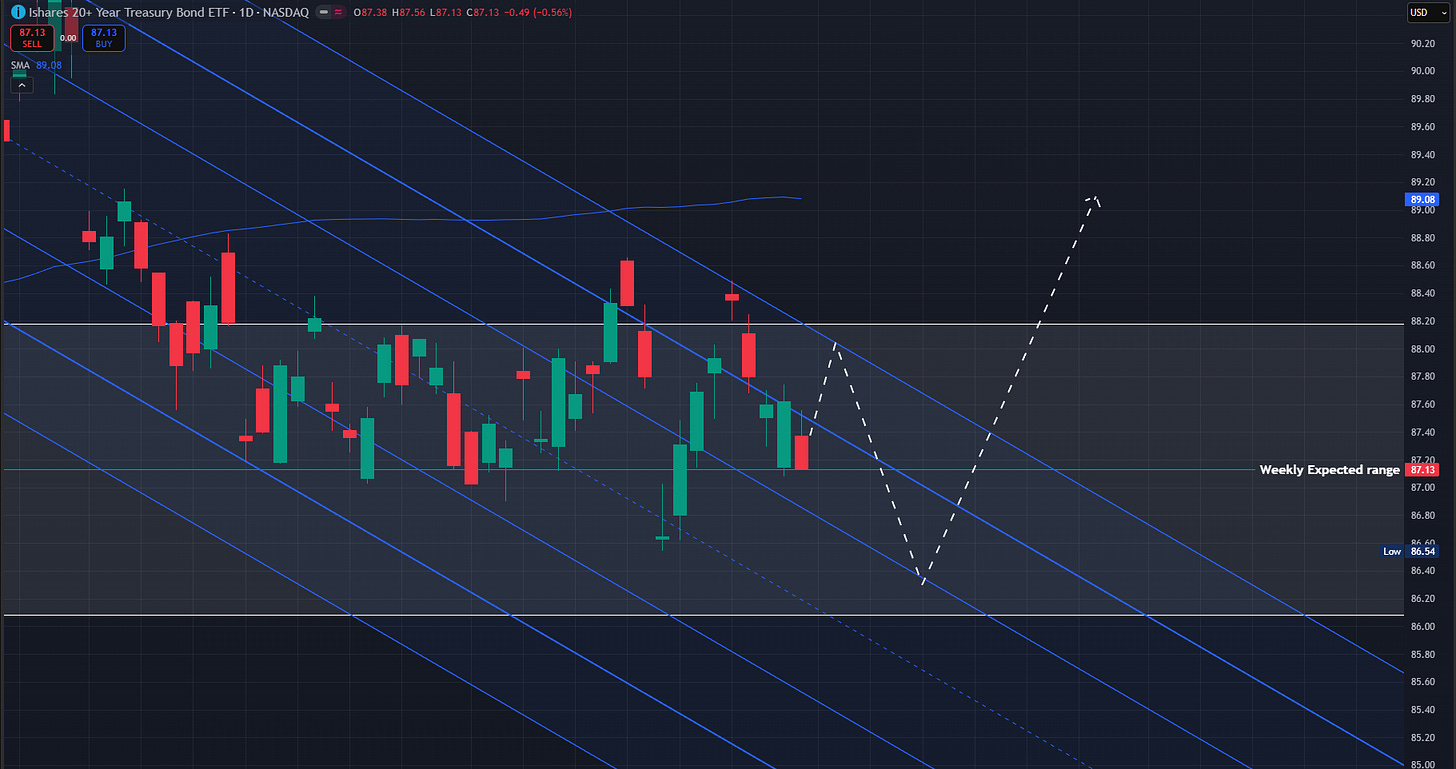1456x769 pixels.
Task: Click the 88.20 price axis label
Action: [x=1422, y=321]
